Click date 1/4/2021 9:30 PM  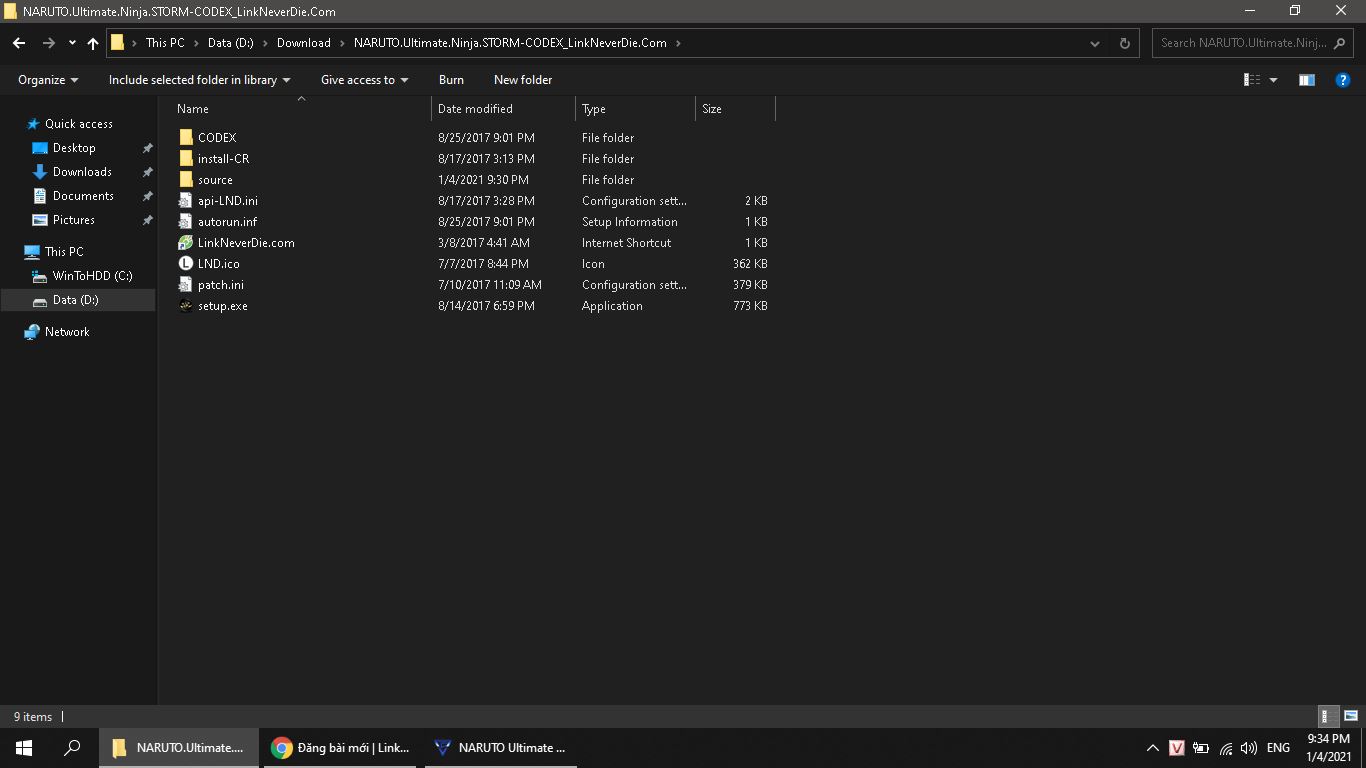point(483,180)
